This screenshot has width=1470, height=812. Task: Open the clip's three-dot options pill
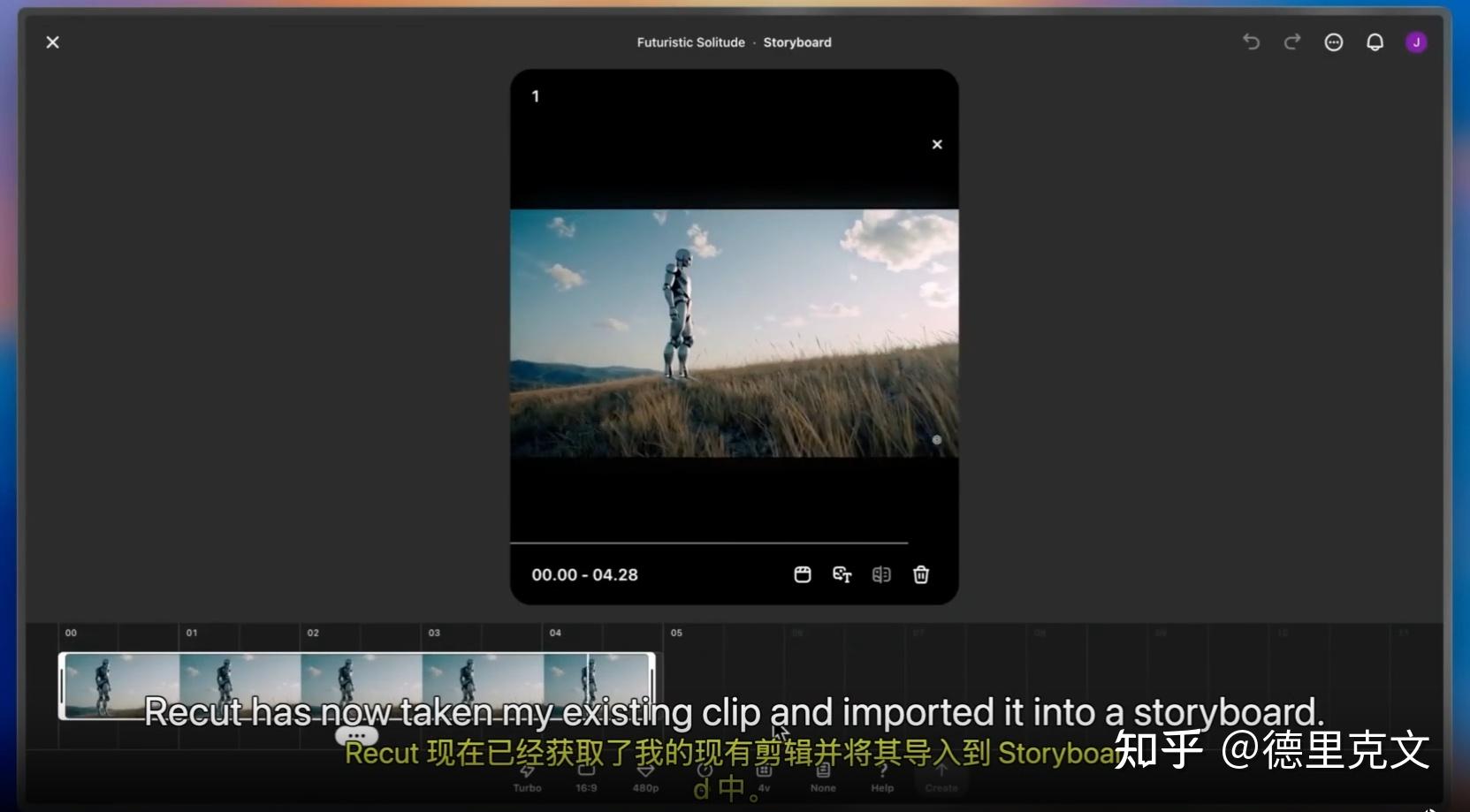click(356, 735)
